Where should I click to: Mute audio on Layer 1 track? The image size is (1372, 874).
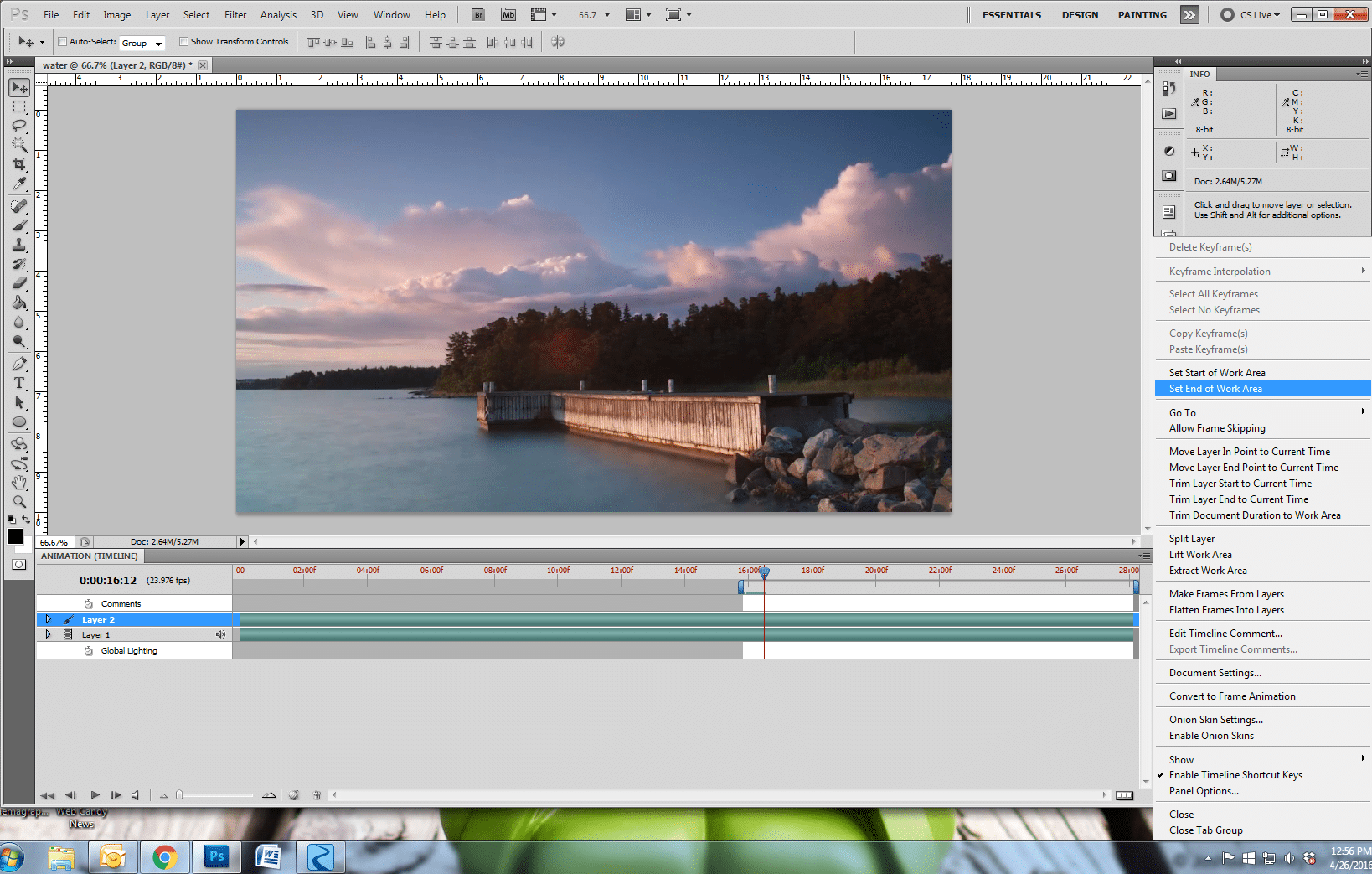tap(220, 634)
